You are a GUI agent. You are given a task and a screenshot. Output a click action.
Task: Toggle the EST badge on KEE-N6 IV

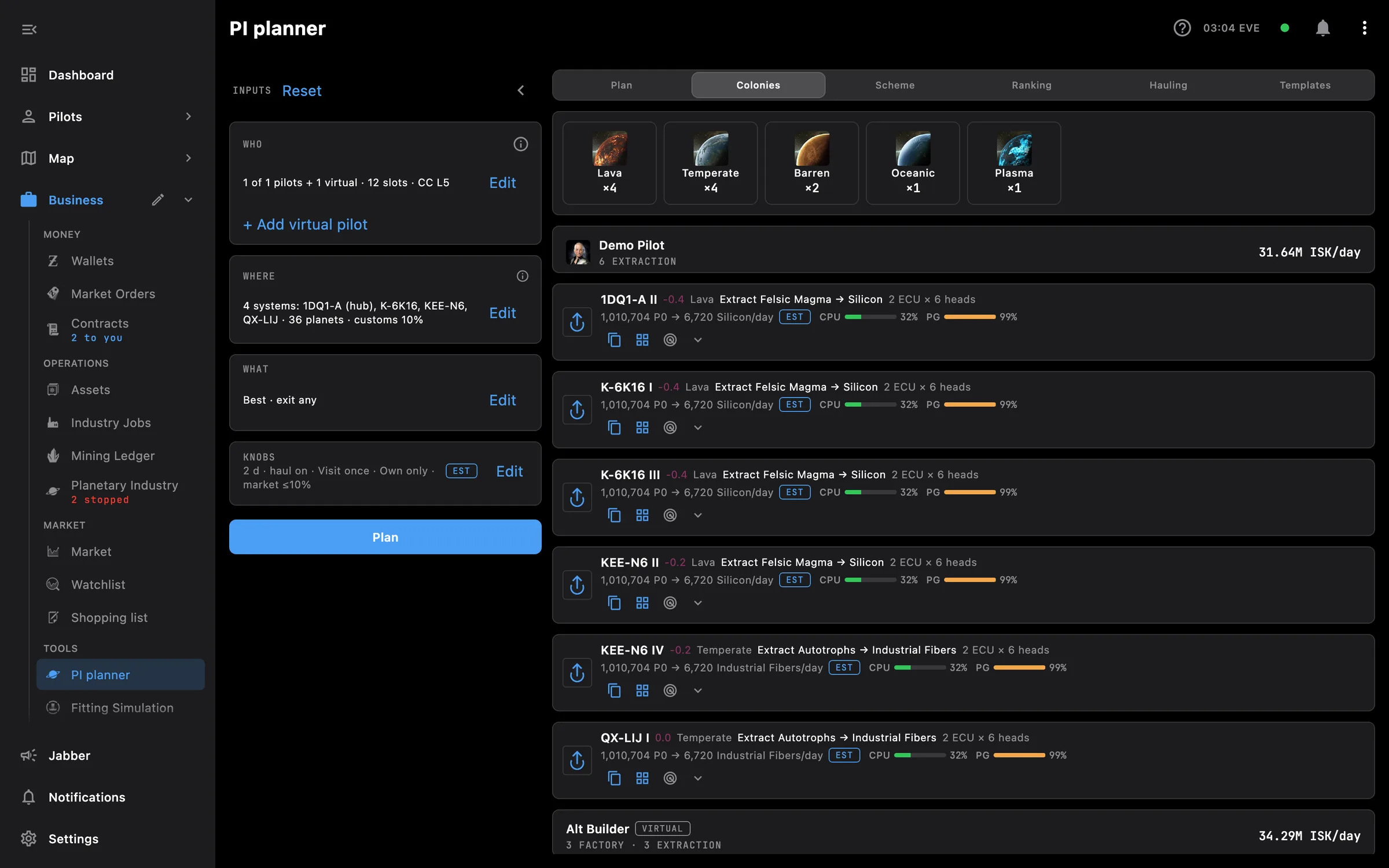coord(844,668)
